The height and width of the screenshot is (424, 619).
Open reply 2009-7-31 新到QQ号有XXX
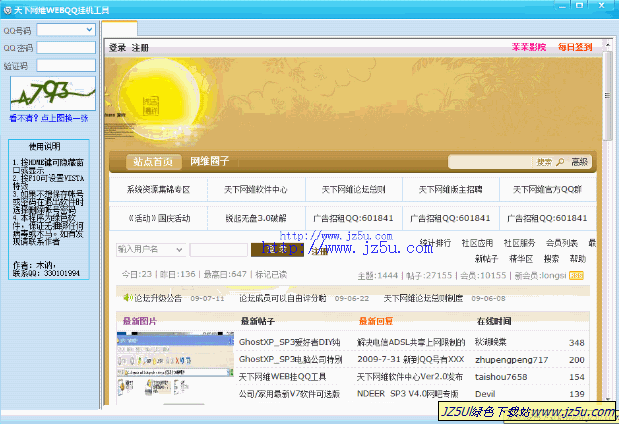pyautogui.click(x=411, y=360)
